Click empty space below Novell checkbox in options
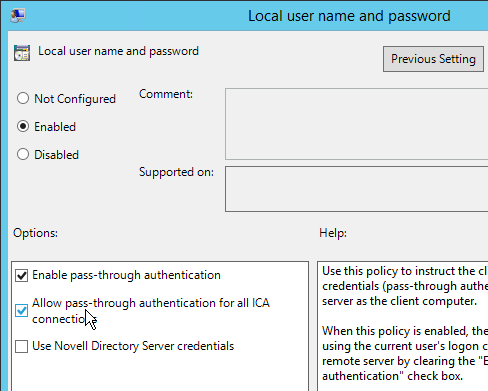 (160, 373)
